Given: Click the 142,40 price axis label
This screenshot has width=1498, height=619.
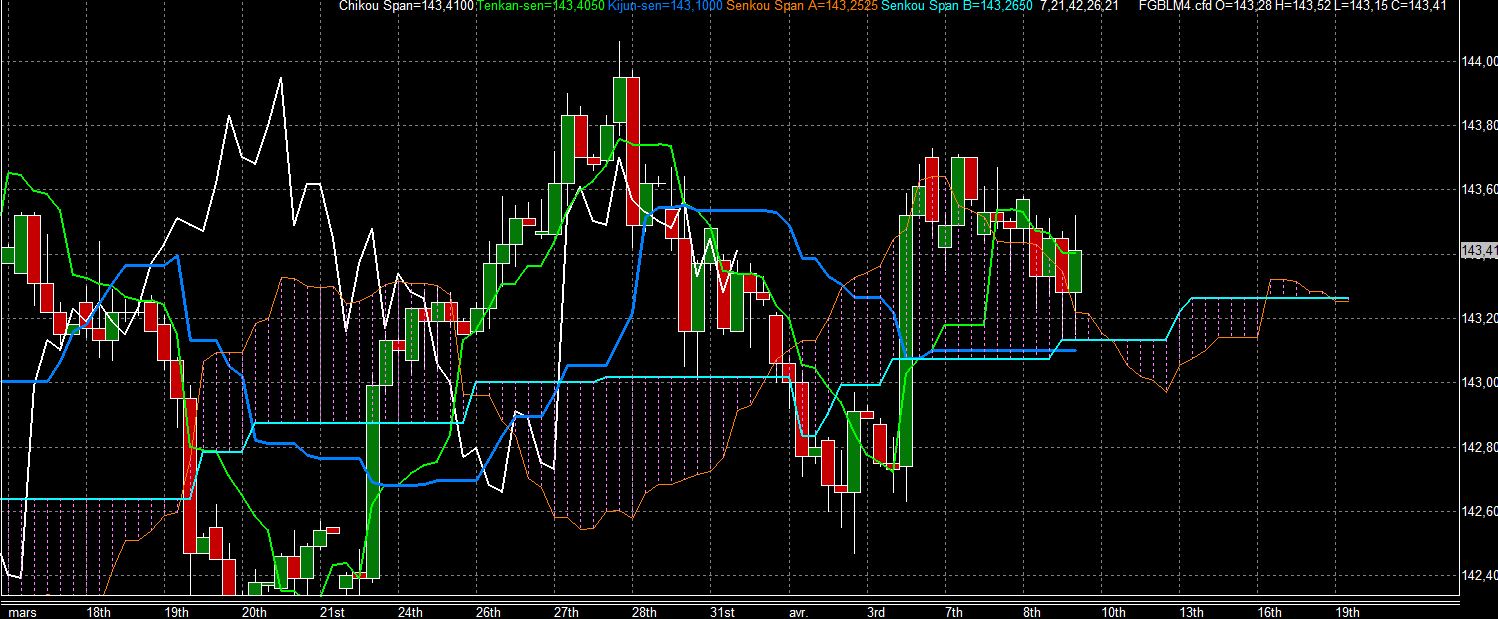Looking at the screenshot, I should (1480, 576).
